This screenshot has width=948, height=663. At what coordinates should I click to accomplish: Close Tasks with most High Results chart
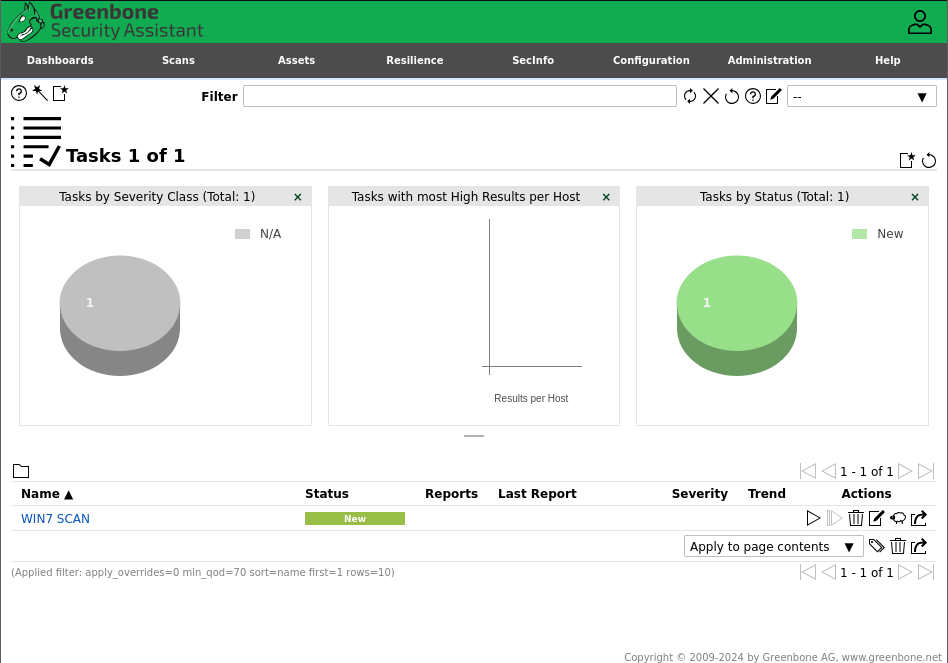(606, 197)
